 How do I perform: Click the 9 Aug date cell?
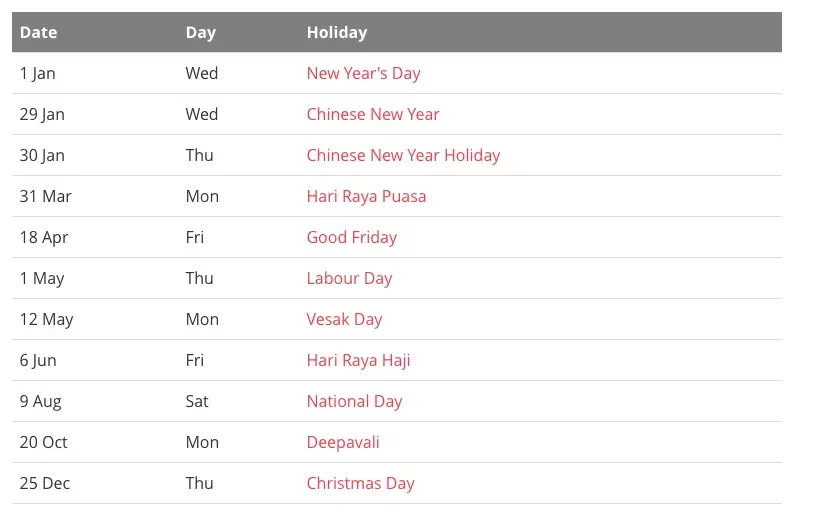pyautogui.click(x=41, y=402)
